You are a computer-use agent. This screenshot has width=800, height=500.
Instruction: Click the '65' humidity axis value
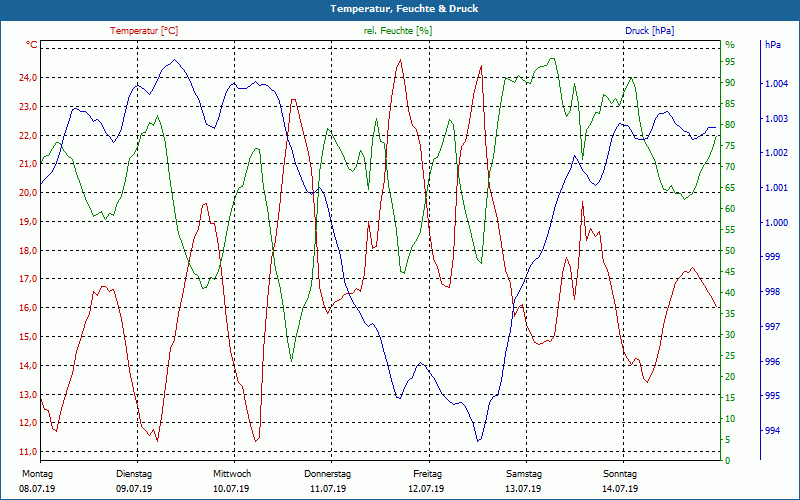click(x=730, y=188)
